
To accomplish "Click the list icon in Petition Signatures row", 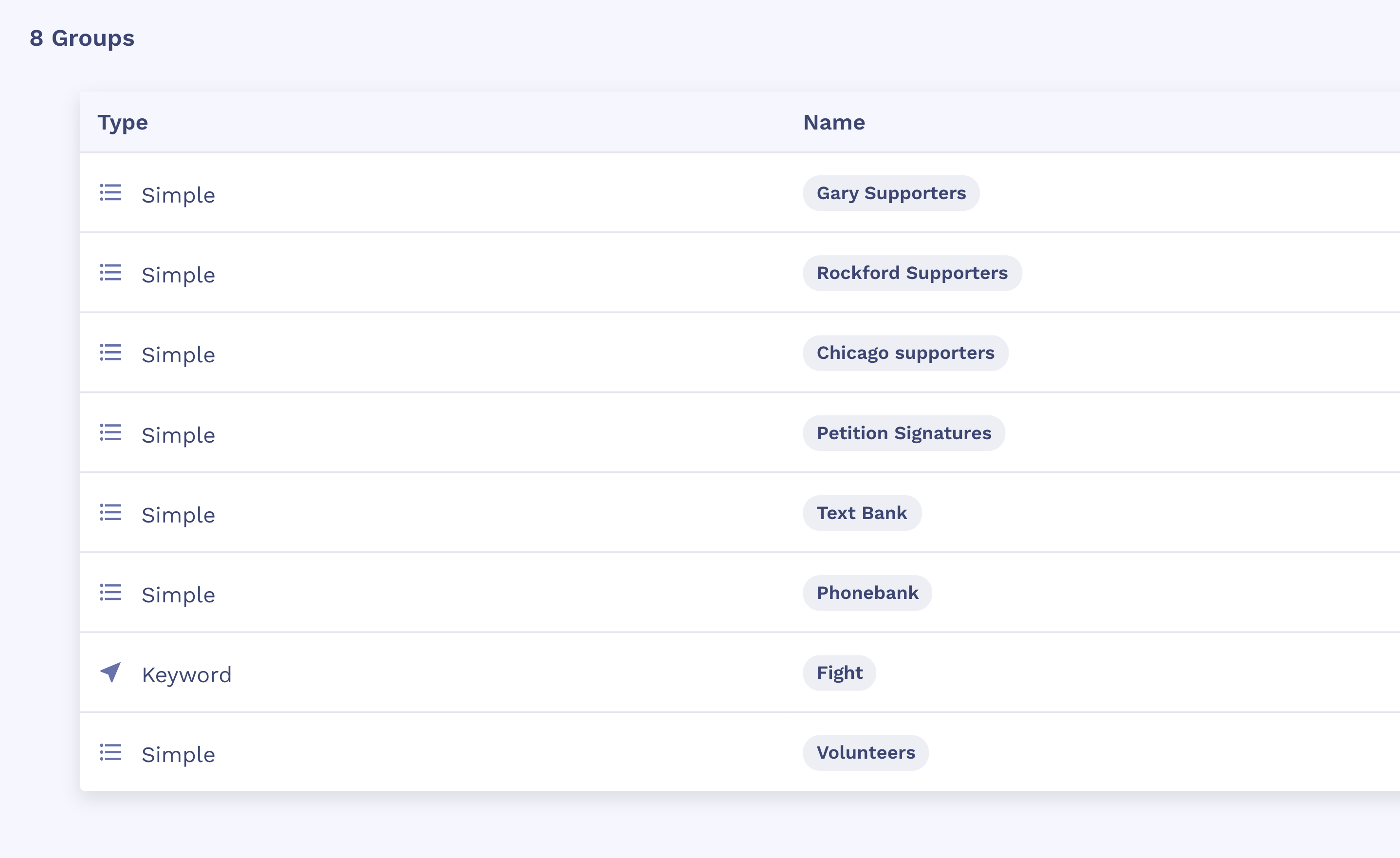I will tap(110, 433).
